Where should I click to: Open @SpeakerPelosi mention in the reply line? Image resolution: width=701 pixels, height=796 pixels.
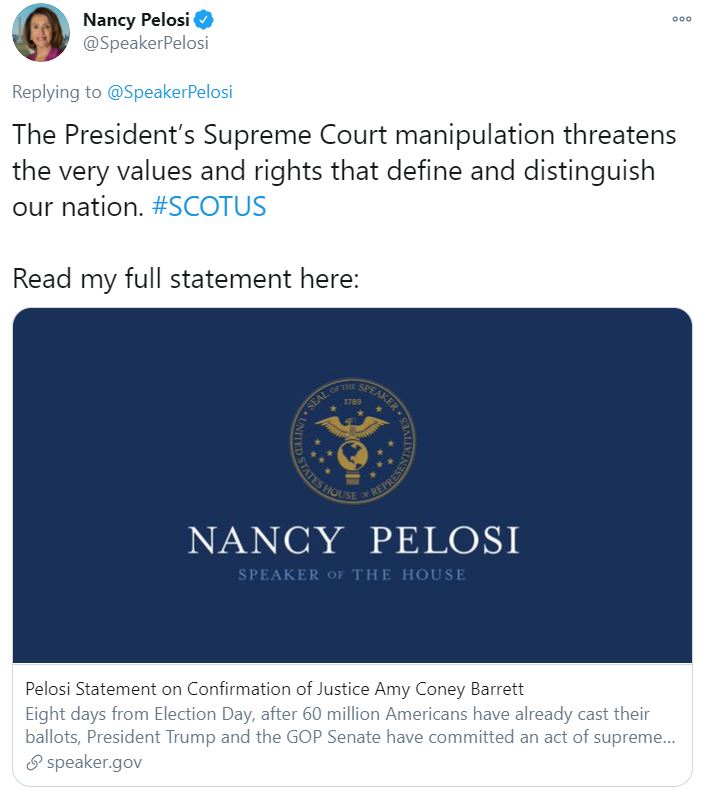[169, 92]
